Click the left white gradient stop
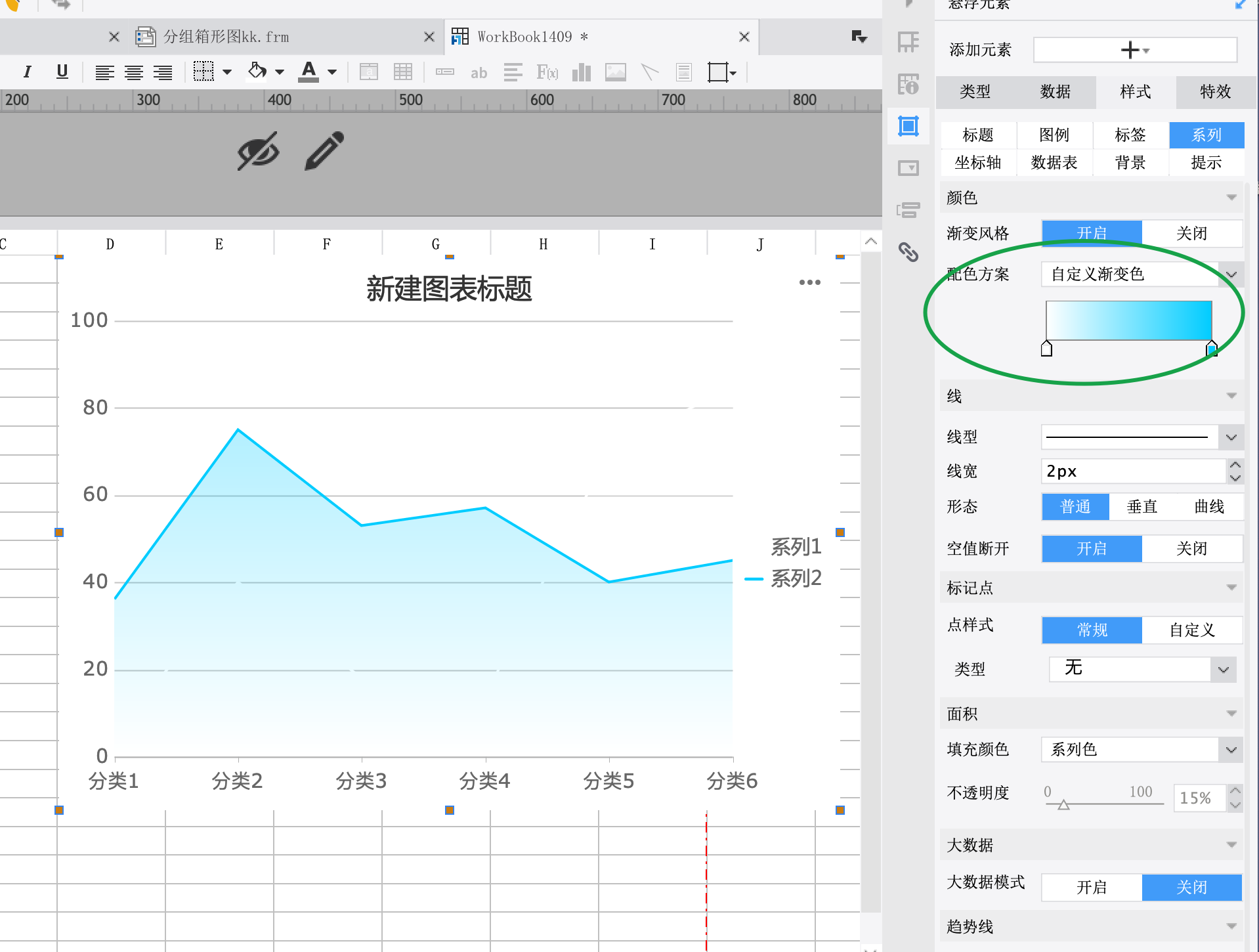 [x=1047, y=349]
